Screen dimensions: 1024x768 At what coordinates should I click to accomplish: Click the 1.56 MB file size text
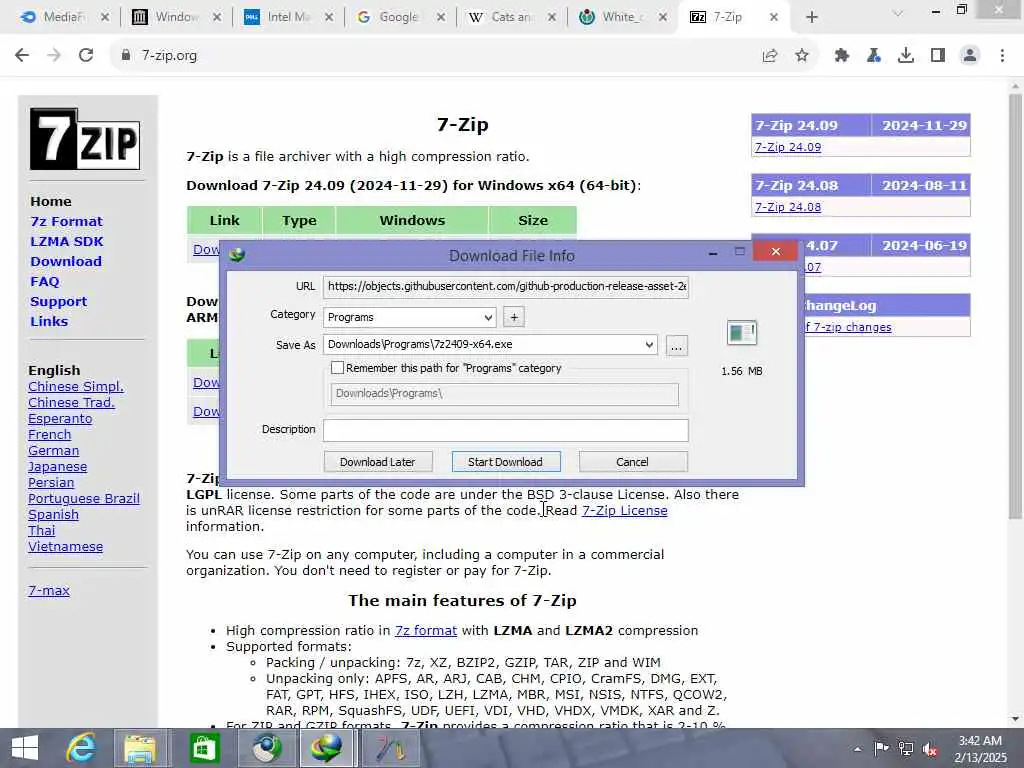pyautogui.click(x=742, y=371)
